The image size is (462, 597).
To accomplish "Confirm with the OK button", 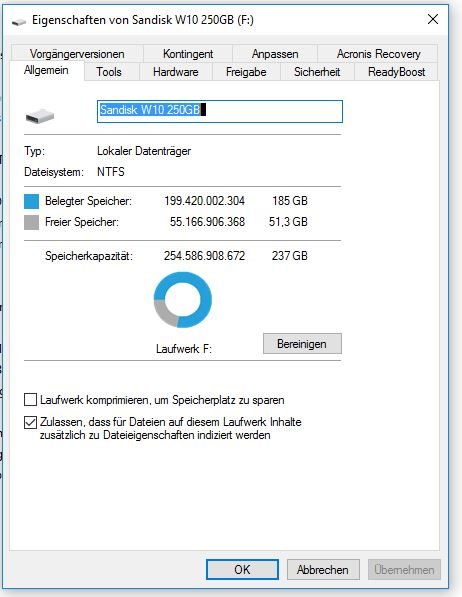I will (242, 570).
